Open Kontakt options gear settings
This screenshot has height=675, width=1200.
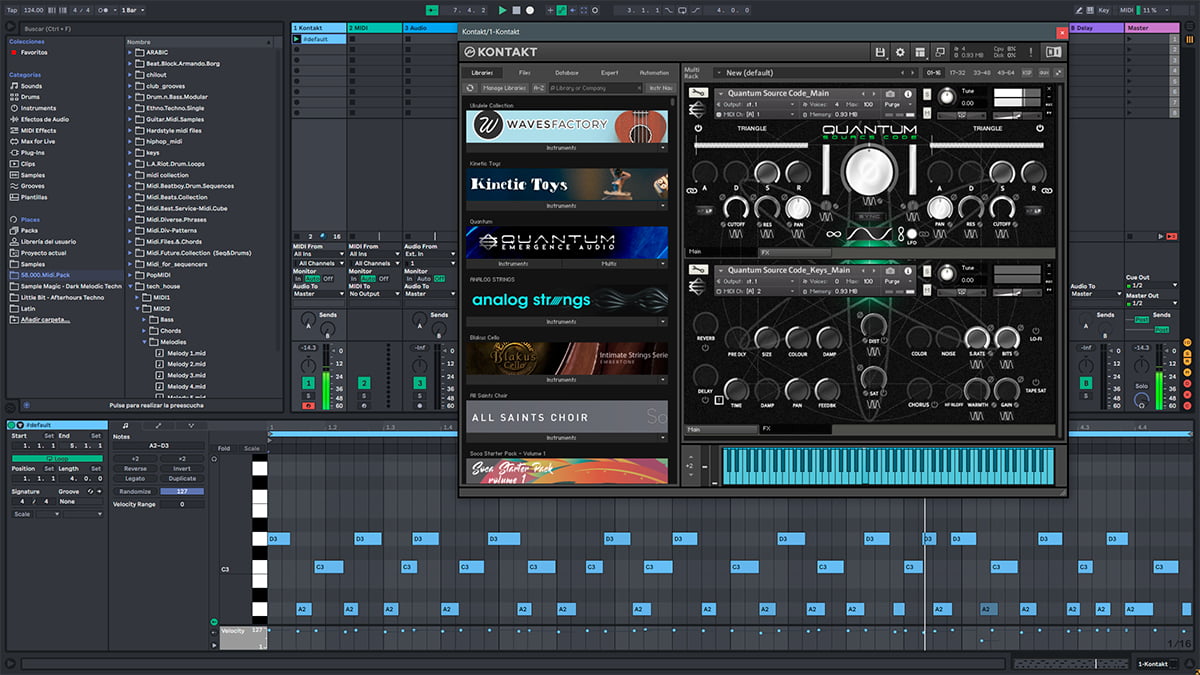click(900, 52)
